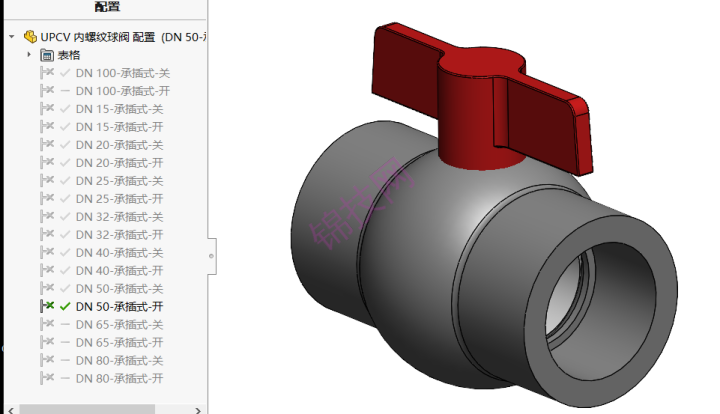The image size is (720, 414).
Task: Click the config icon beside DN 25-承插式-开
Action: [x=47, y=198]
